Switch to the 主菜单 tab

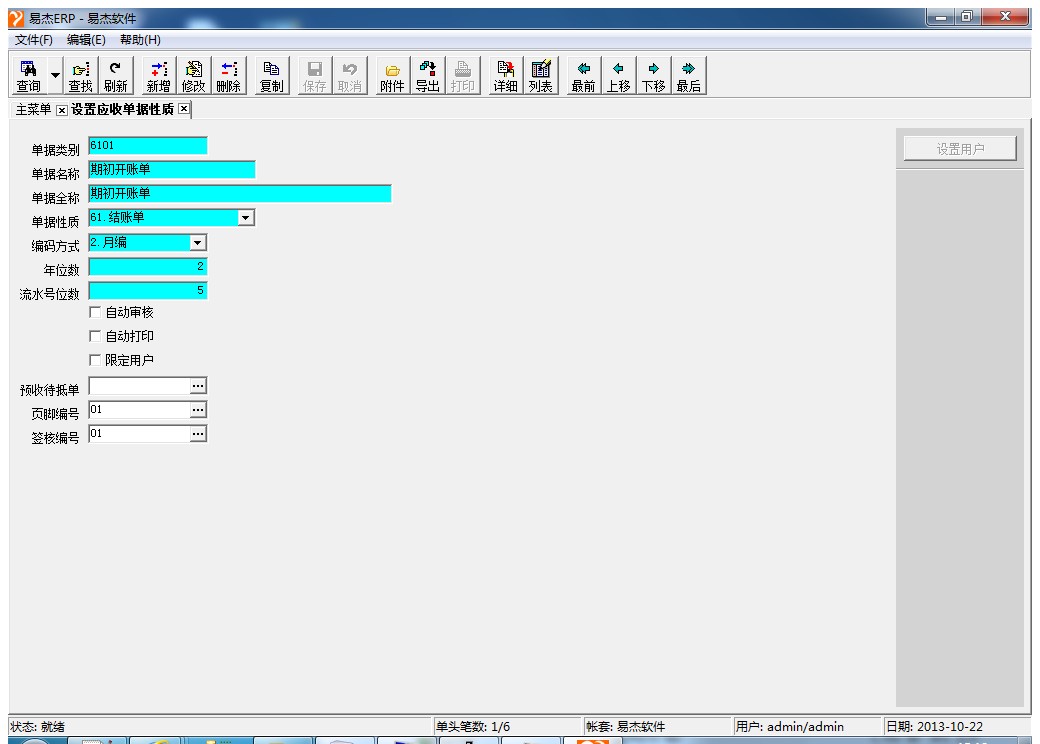32,109
